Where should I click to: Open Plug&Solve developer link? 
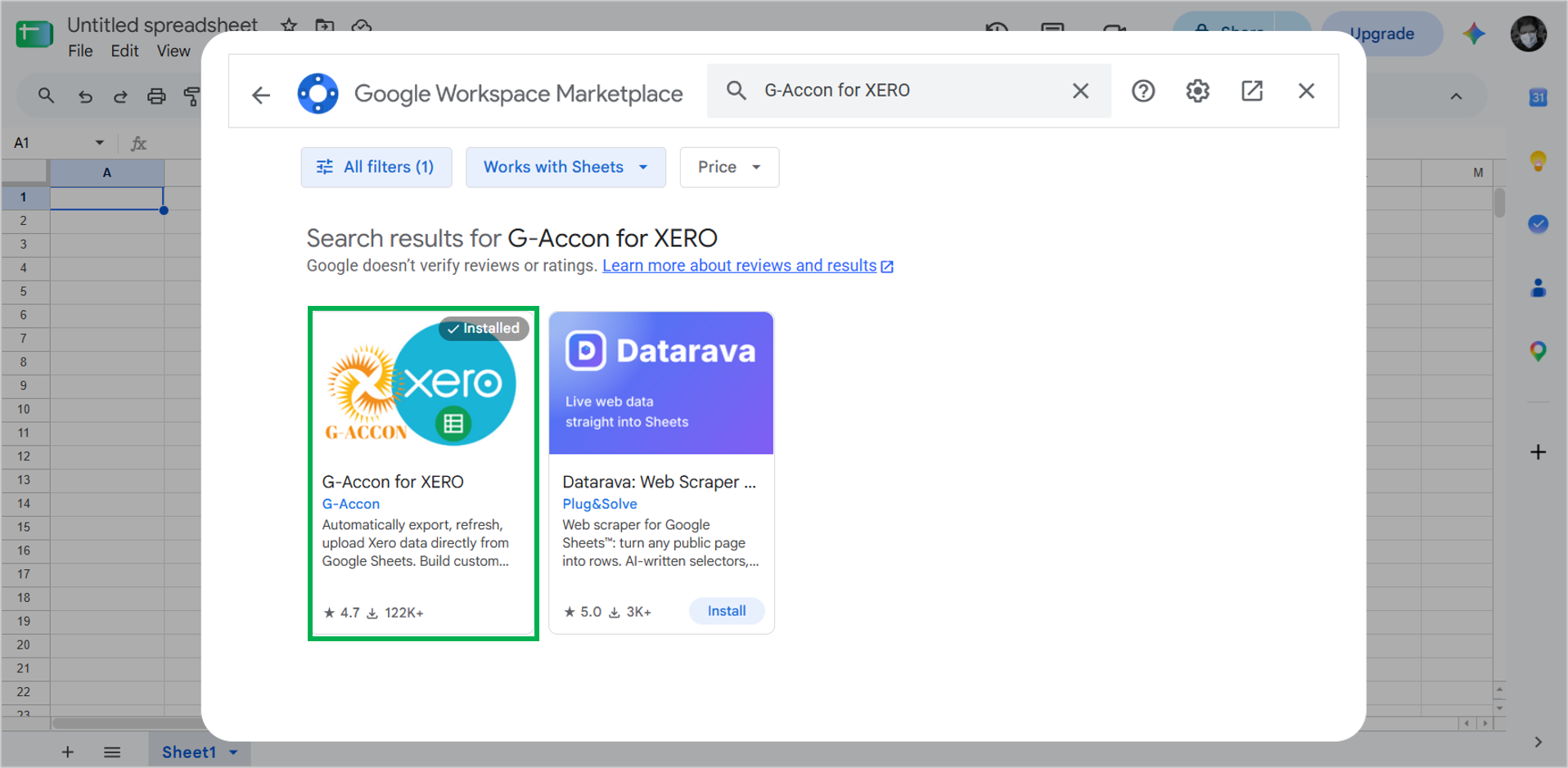(600, 504)
